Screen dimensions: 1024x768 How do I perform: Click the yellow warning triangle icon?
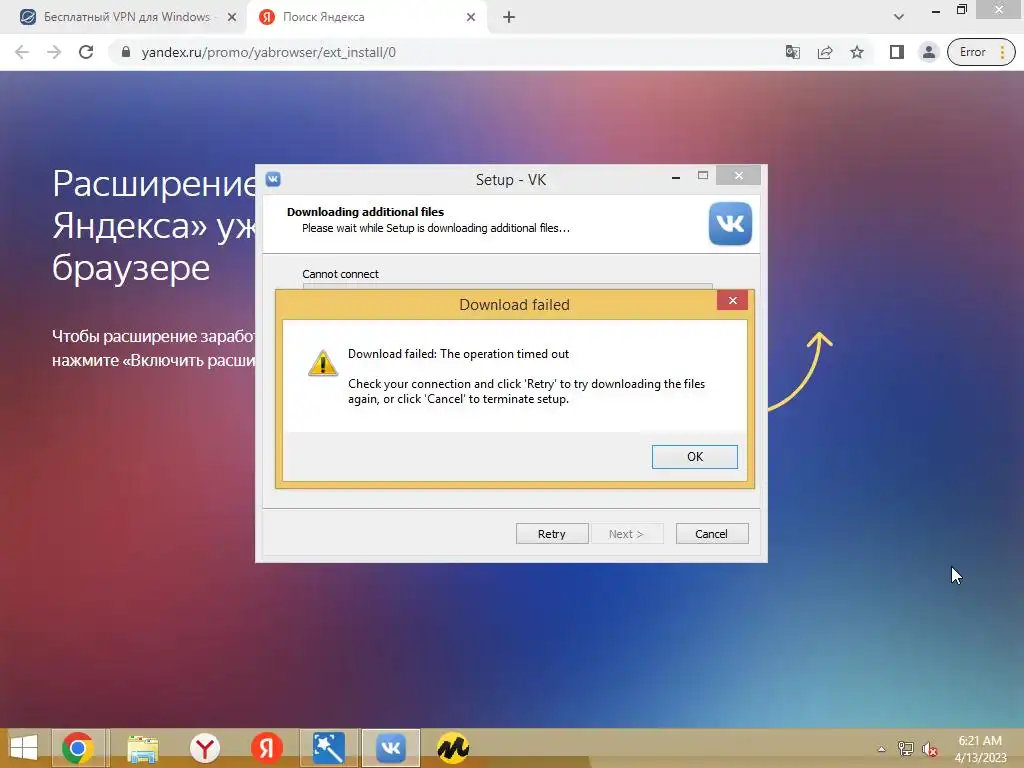click(323, 363)
